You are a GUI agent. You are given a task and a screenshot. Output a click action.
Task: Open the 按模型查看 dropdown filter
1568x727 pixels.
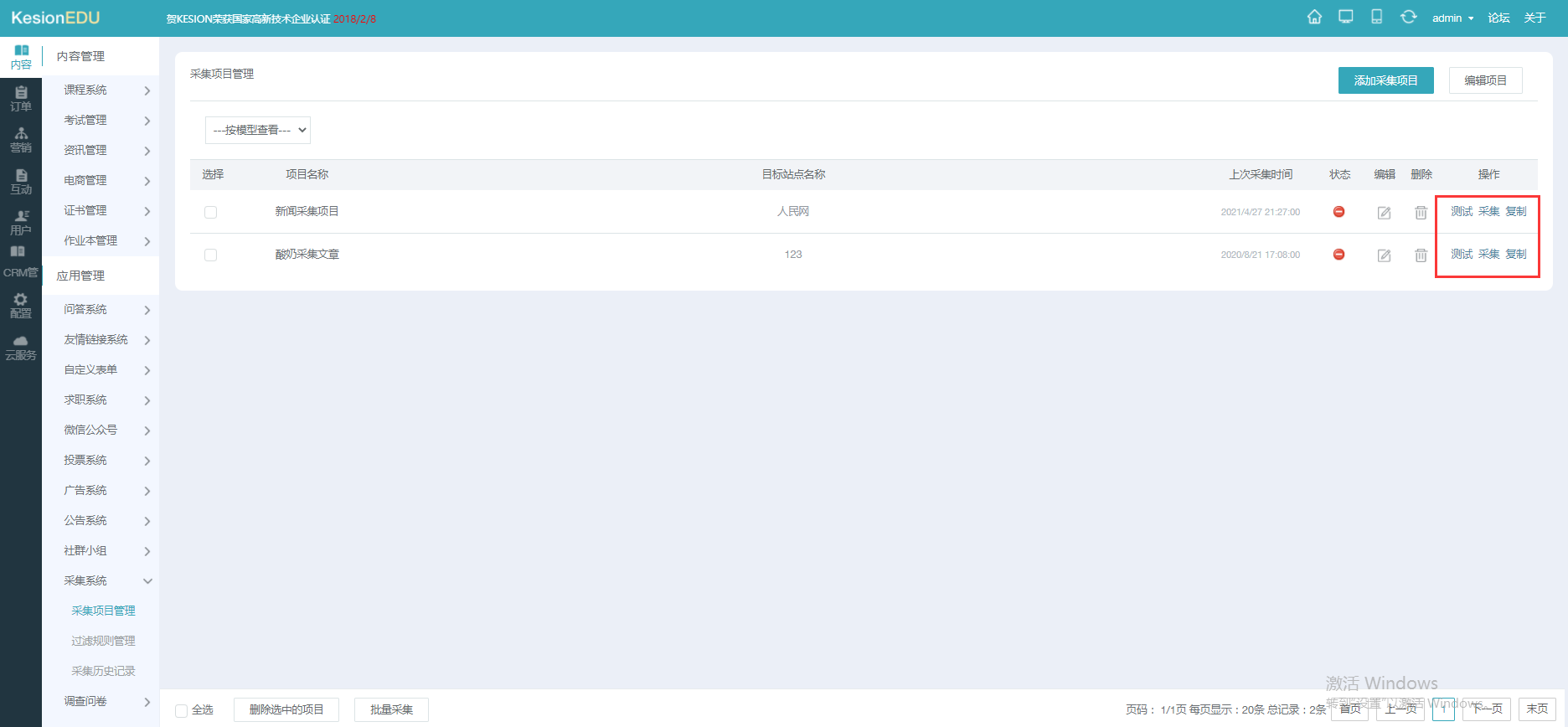[258, 130]
